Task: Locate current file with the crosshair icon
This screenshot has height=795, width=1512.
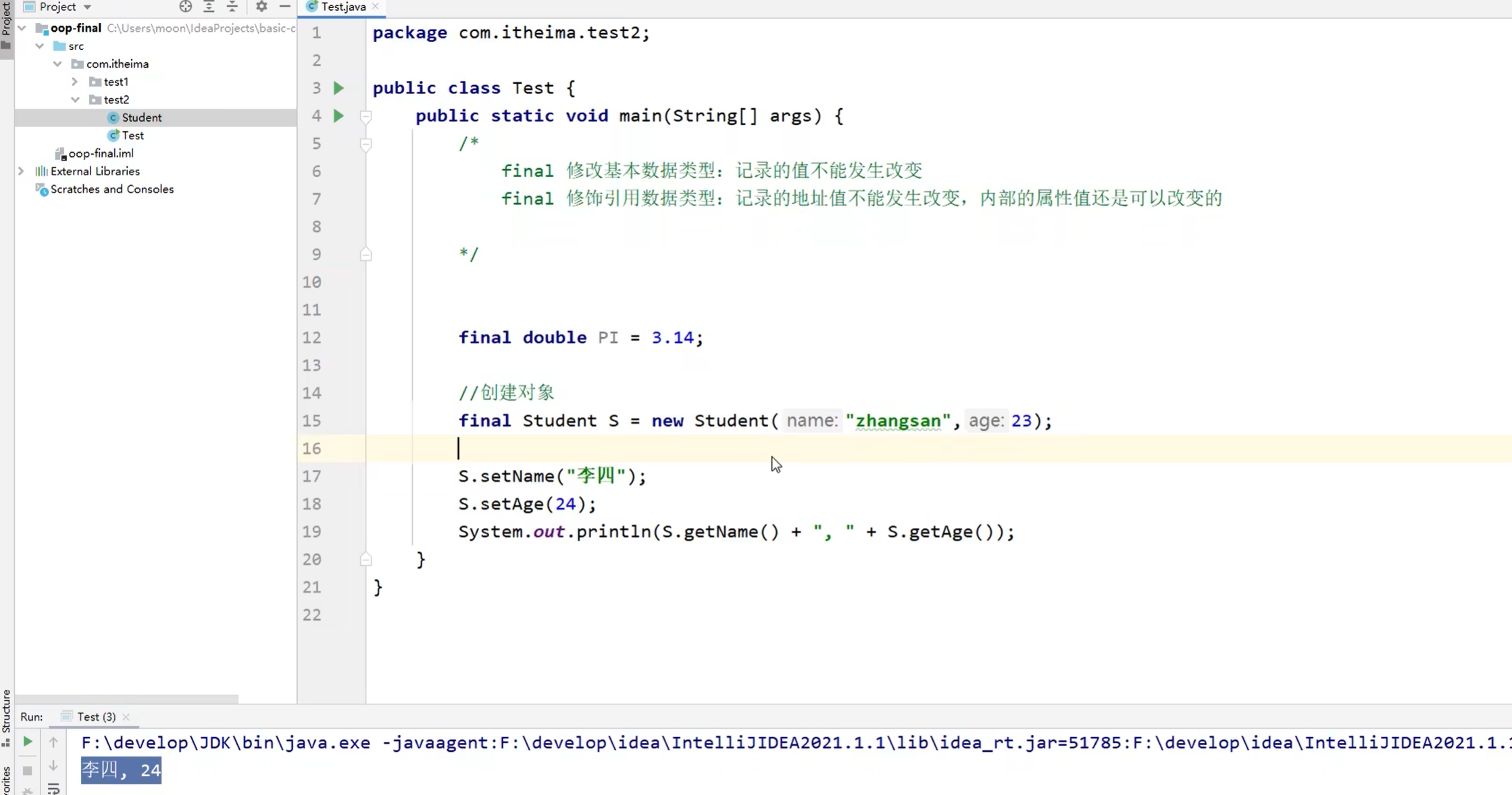Action: coord(185,7)
